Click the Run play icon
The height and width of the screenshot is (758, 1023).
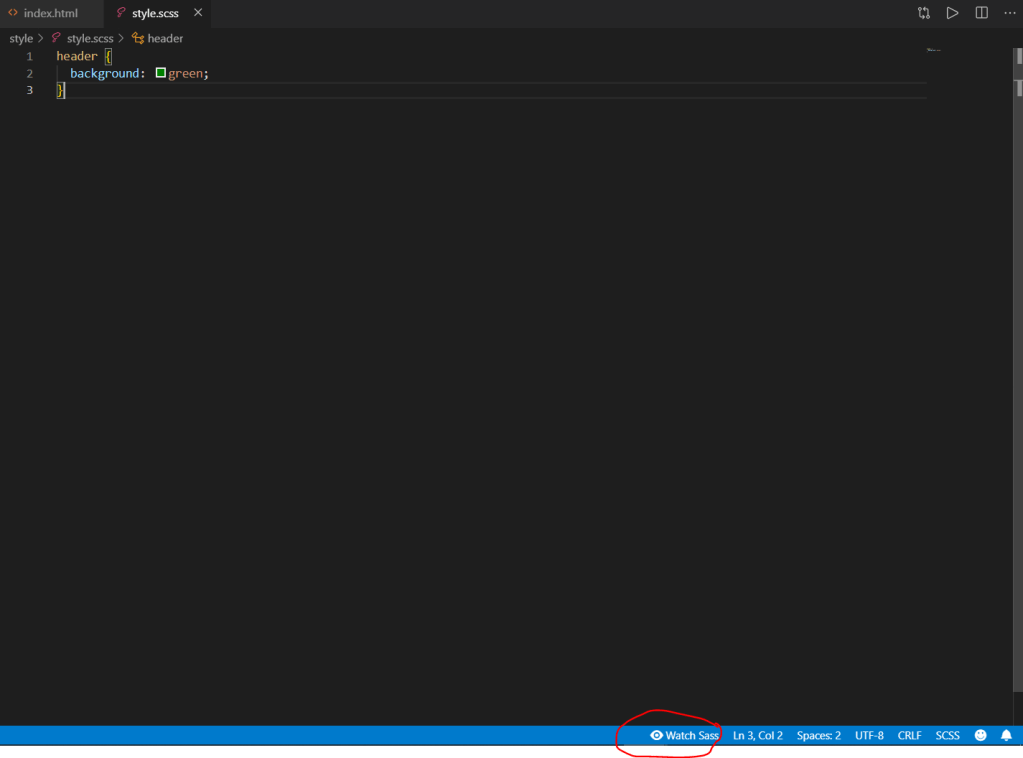[x=952, y=13]
